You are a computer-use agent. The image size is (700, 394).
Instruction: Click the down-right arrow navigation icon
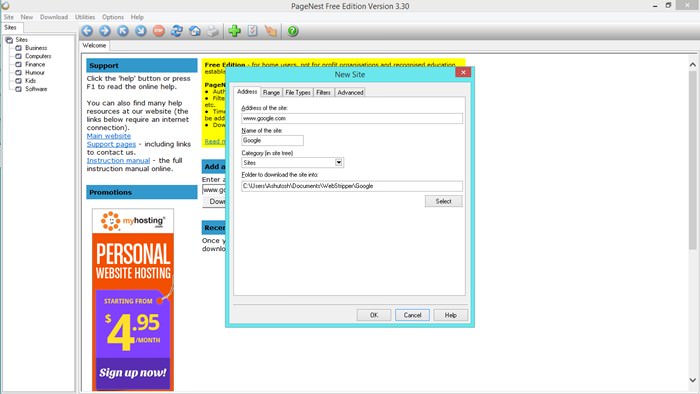tap(141, 31)
